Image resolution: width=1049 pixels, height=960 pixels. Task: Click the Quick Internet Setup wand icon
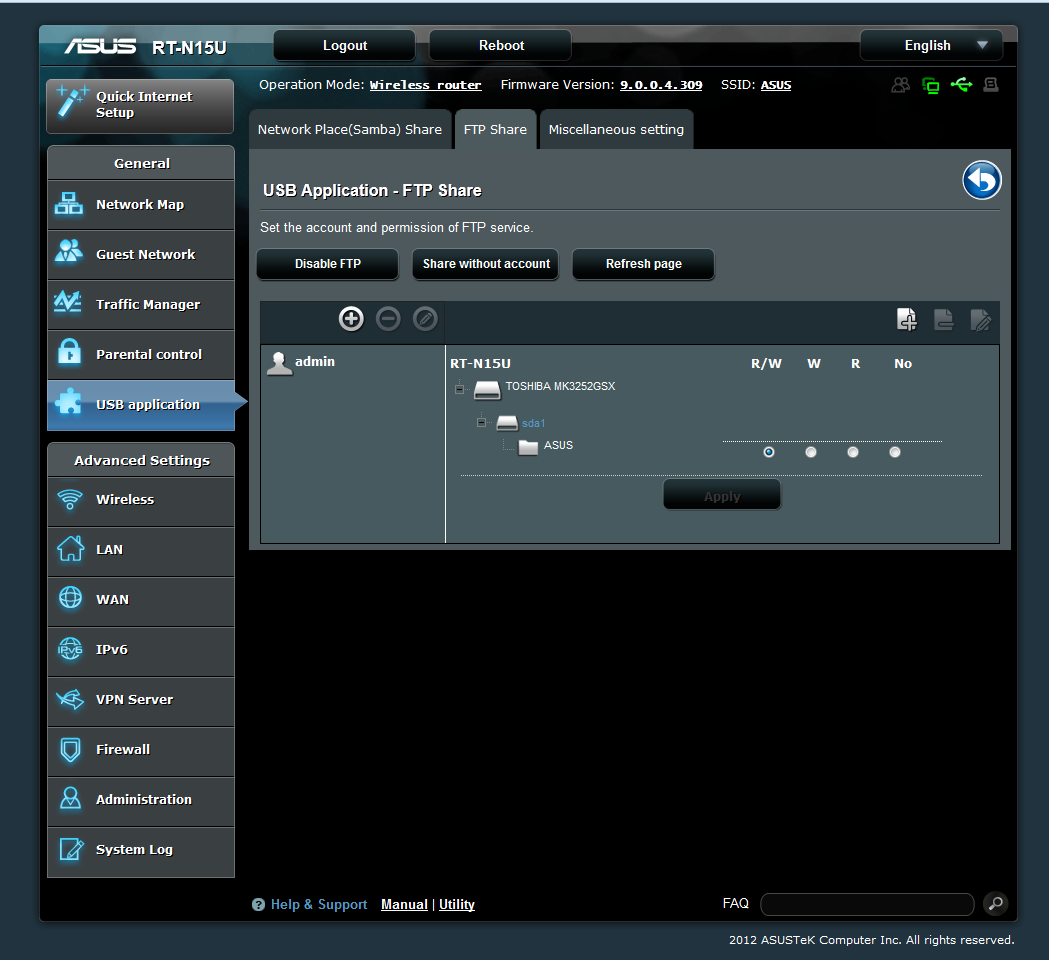(x=72, y=104)
